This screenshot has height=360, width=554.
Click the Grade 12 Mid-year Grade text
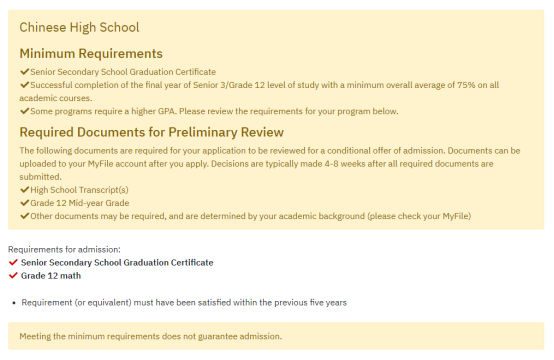point(79,203)
